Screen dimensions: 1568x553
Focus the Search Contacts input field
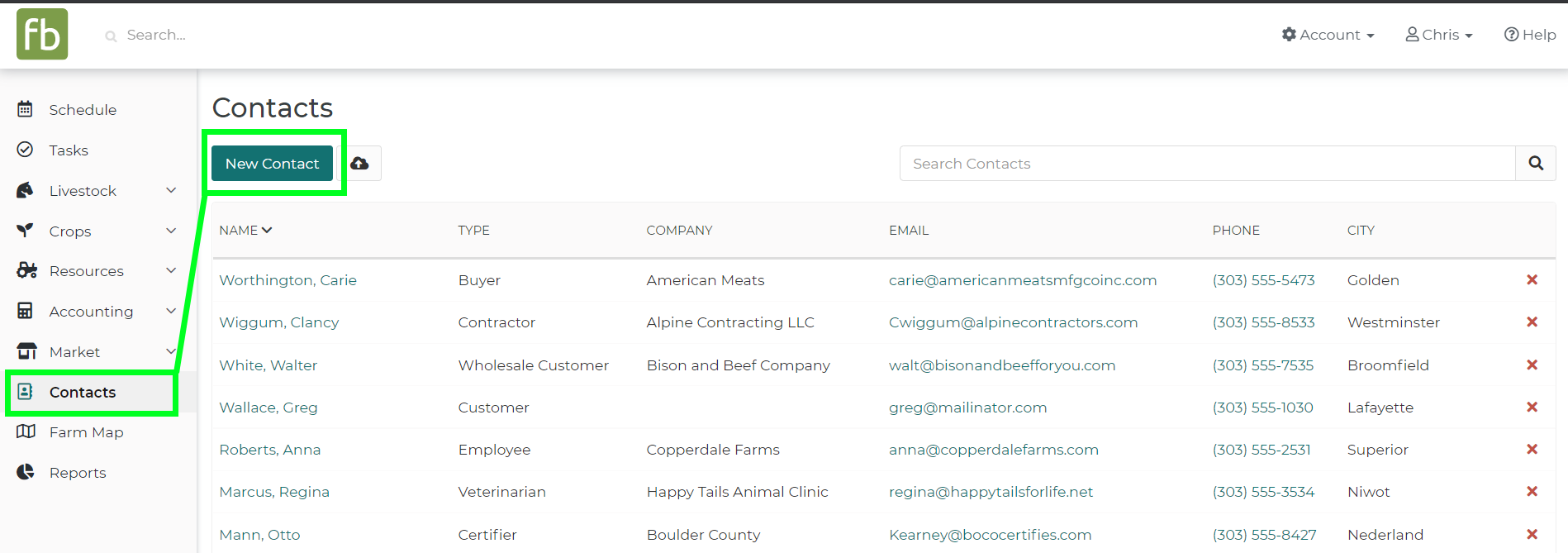1207,164
